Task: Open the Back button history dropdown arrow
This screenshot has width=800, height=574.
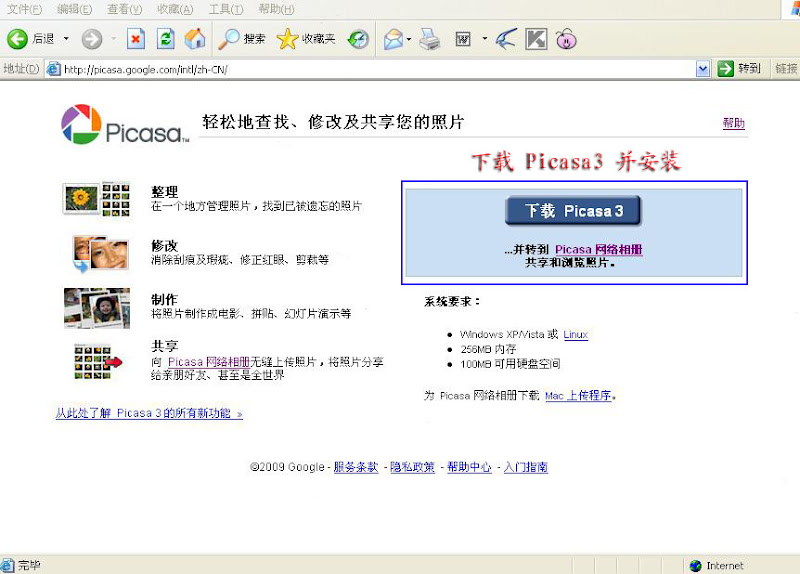Action: (66, 39)
